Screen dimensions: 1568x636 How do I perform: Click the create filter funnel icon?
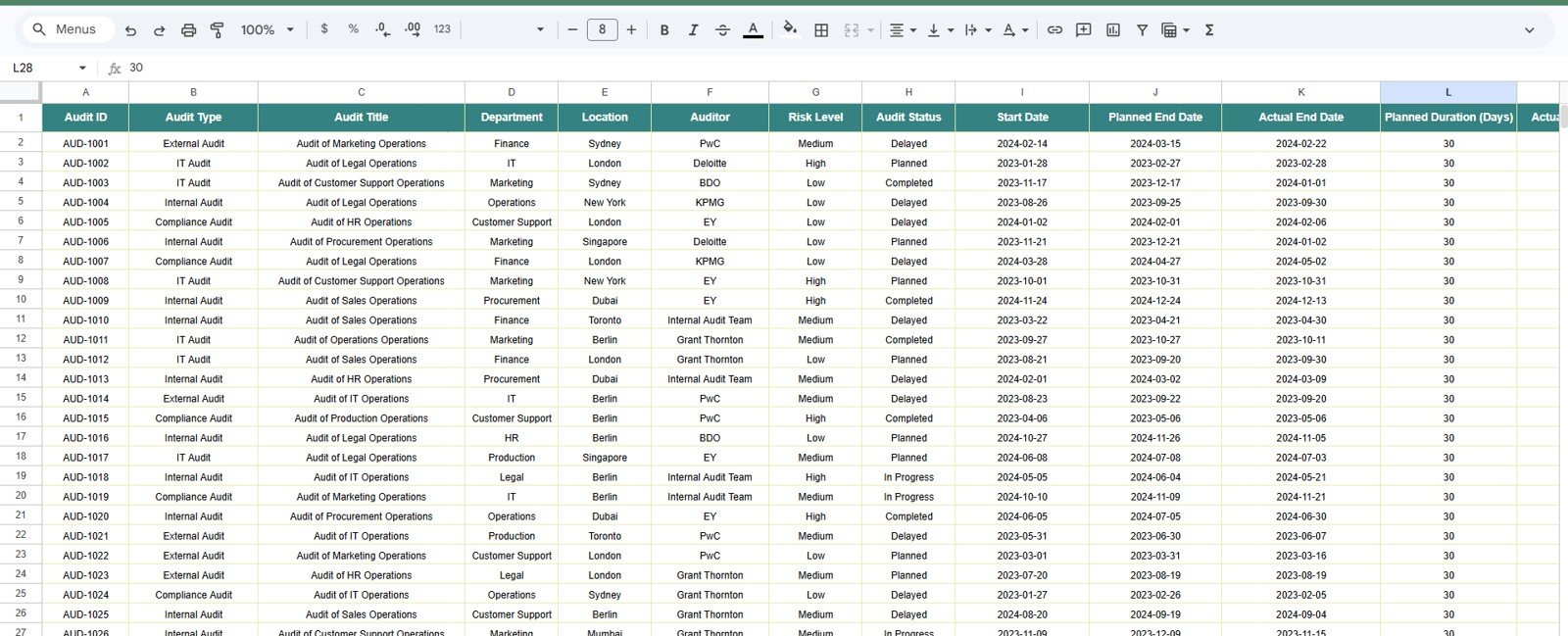(1142, 30)
